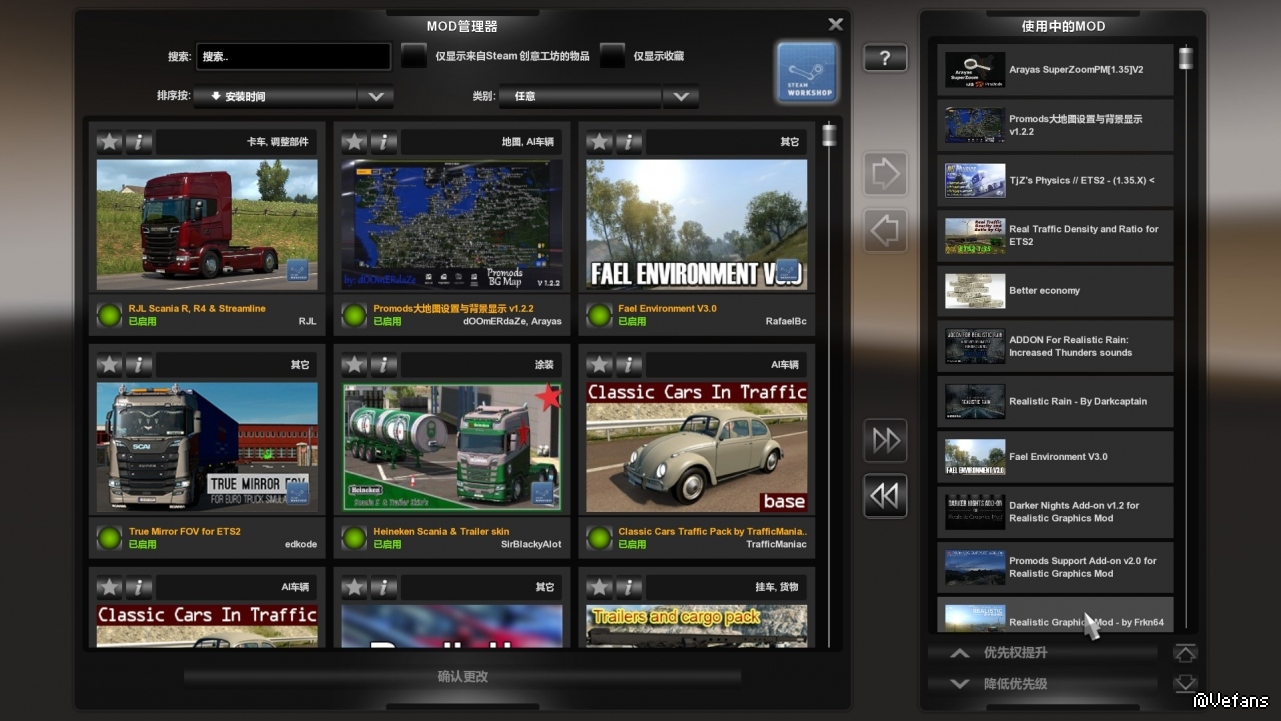Image resolution: width=1281 pixels, height=721 pixels.
Task: Toggle 仅显示来自Steam创意工坊的物品 checkbox
Action: tap(414, 56)
